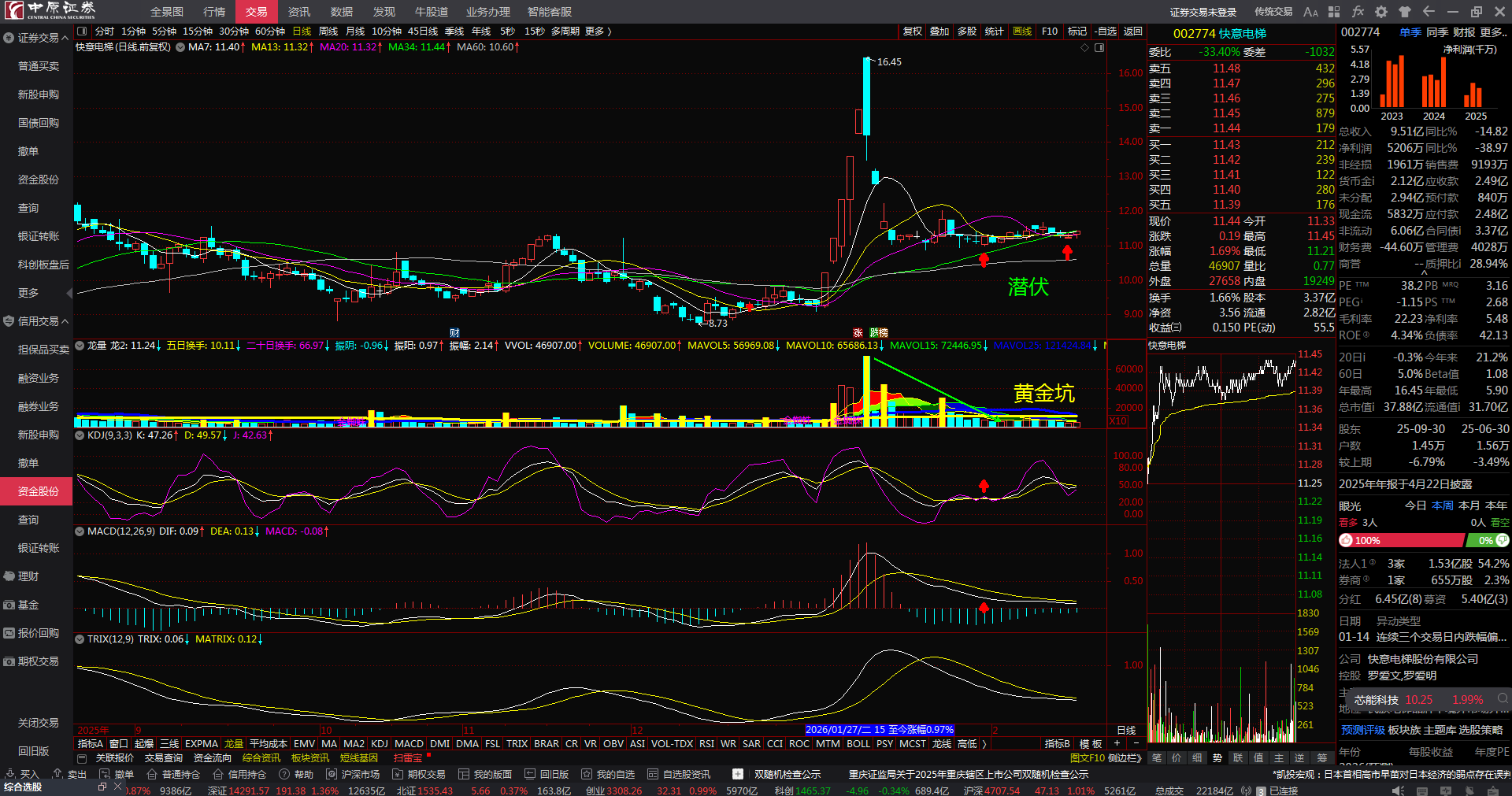The image size is (1512, 796).
Task: Toggle 多股 multi-stock view
Action: click(x=967, y=31)
